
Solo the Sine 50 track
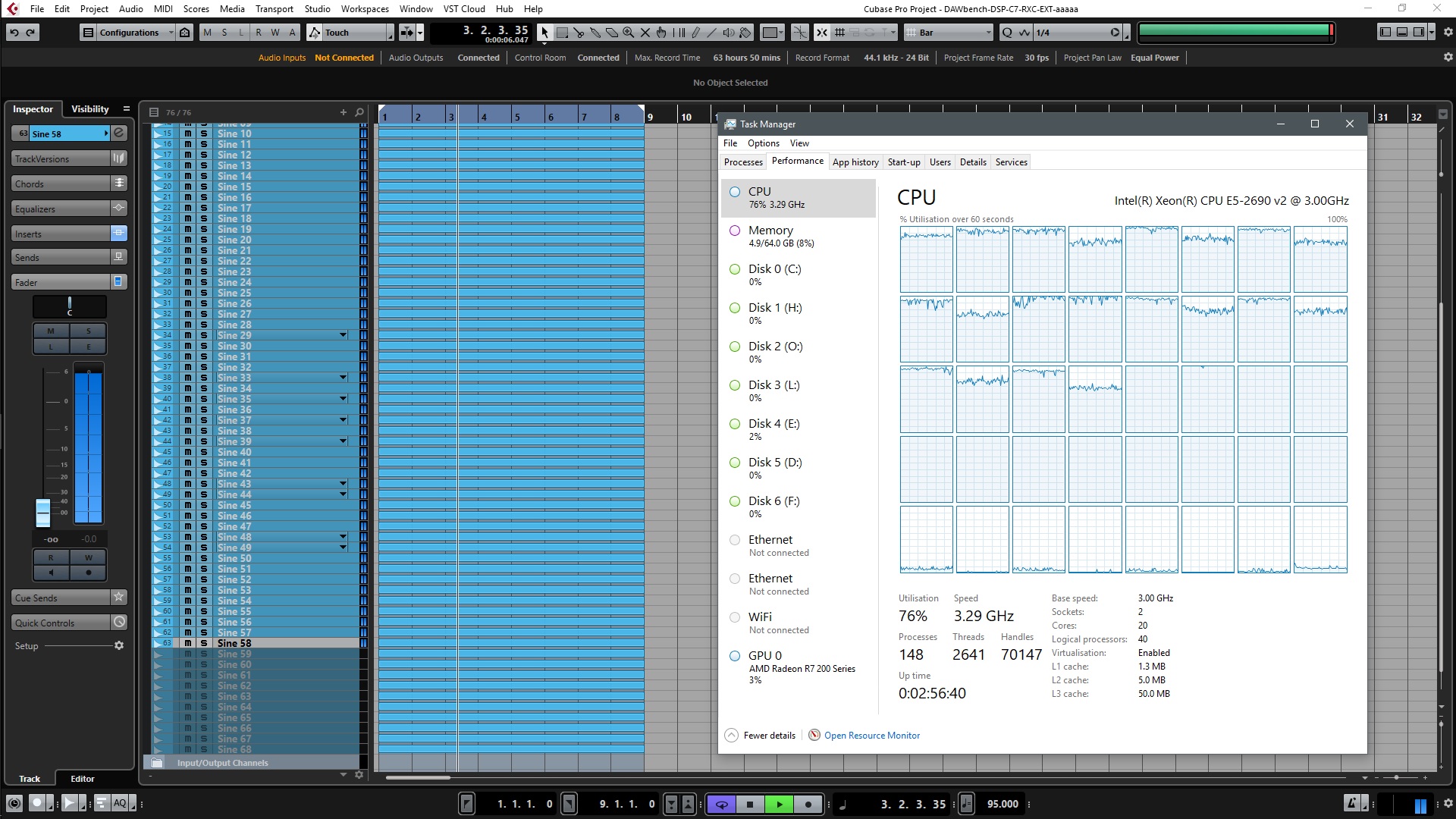point(203,558)
